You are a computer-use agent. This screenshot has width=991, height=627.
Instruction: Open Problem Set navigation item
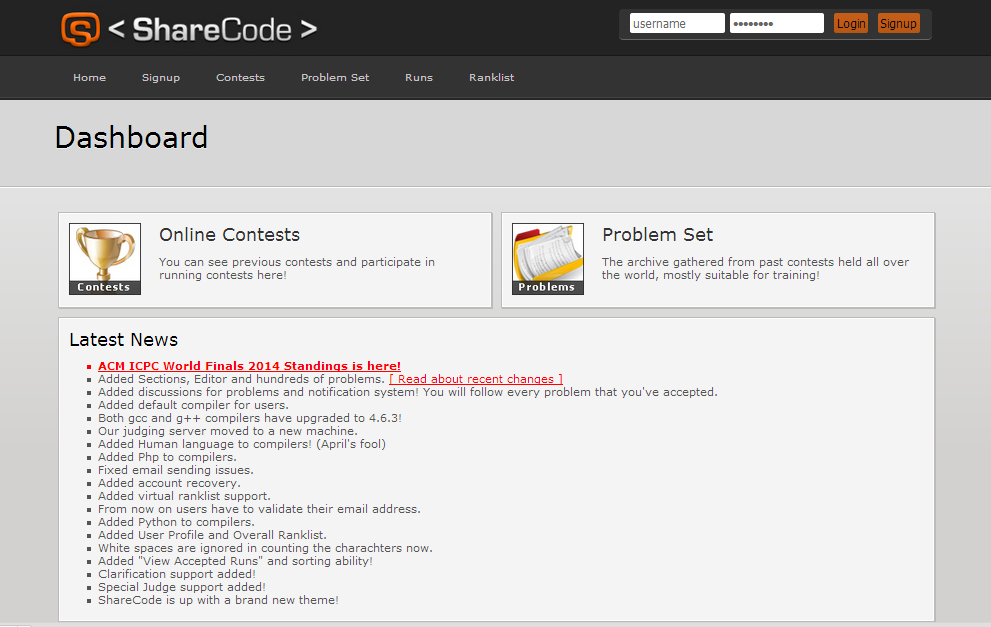pyautogui.click(x=335, y=78)
